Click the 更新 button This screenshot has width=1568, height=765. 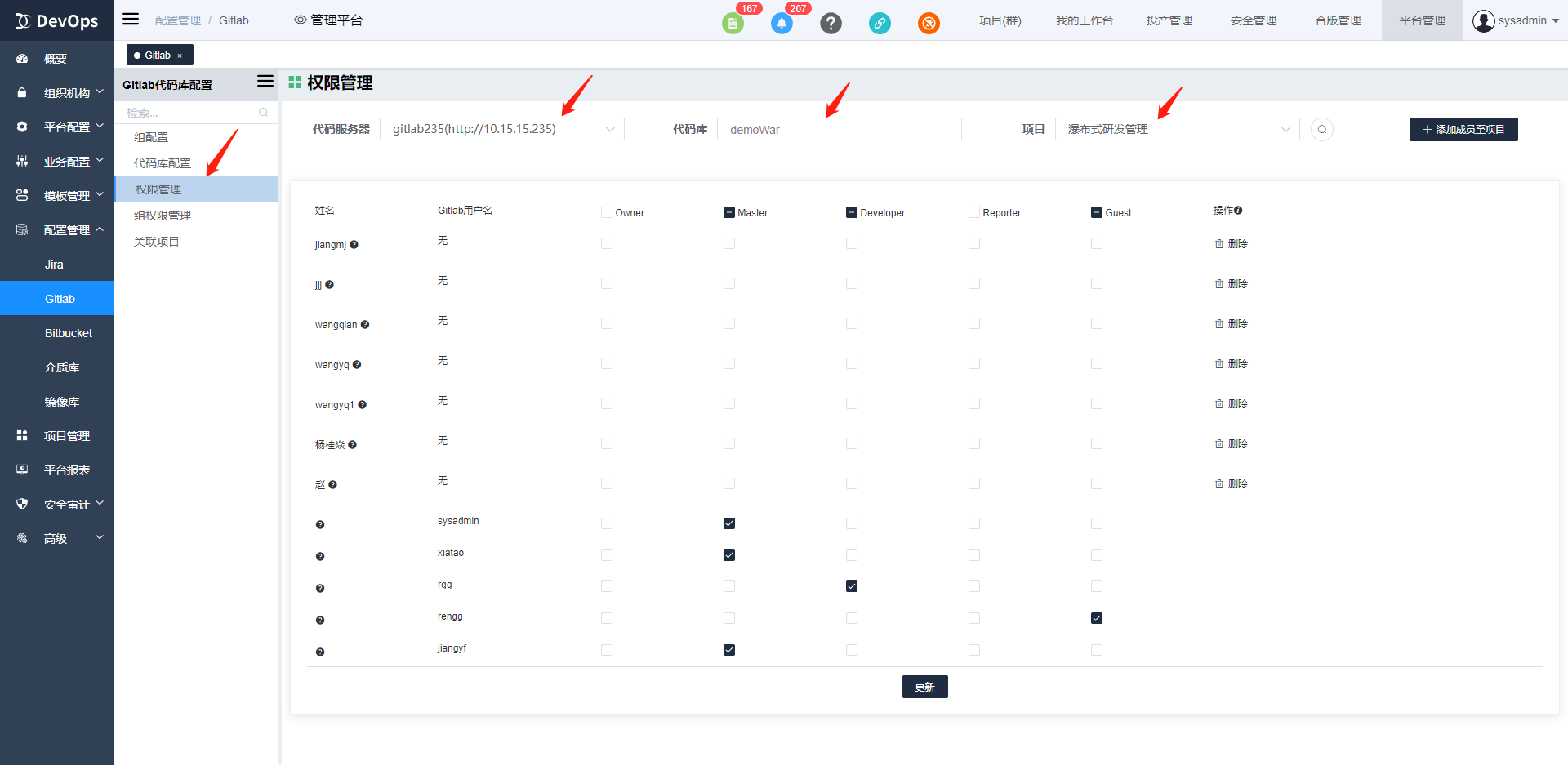[924, 687]
